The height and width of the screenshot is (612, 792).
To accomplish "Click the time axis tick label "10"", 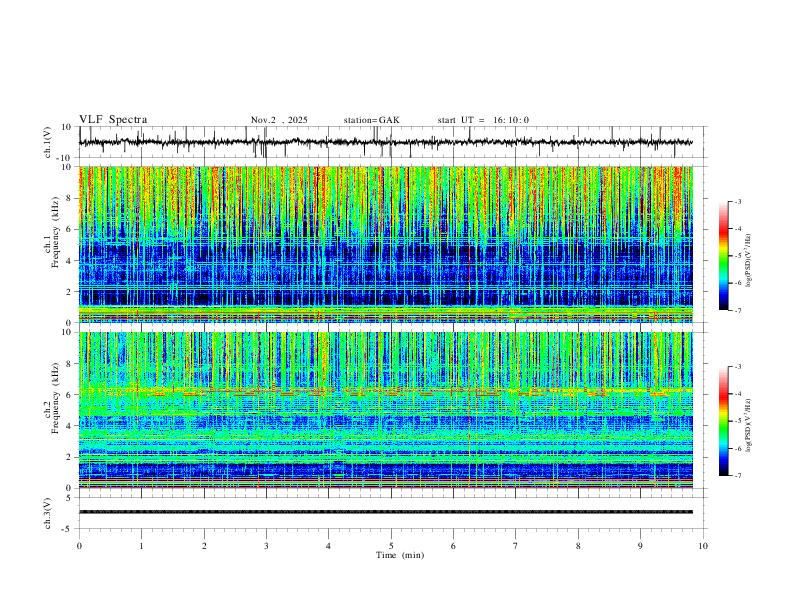I will click(x=703, y=546).
